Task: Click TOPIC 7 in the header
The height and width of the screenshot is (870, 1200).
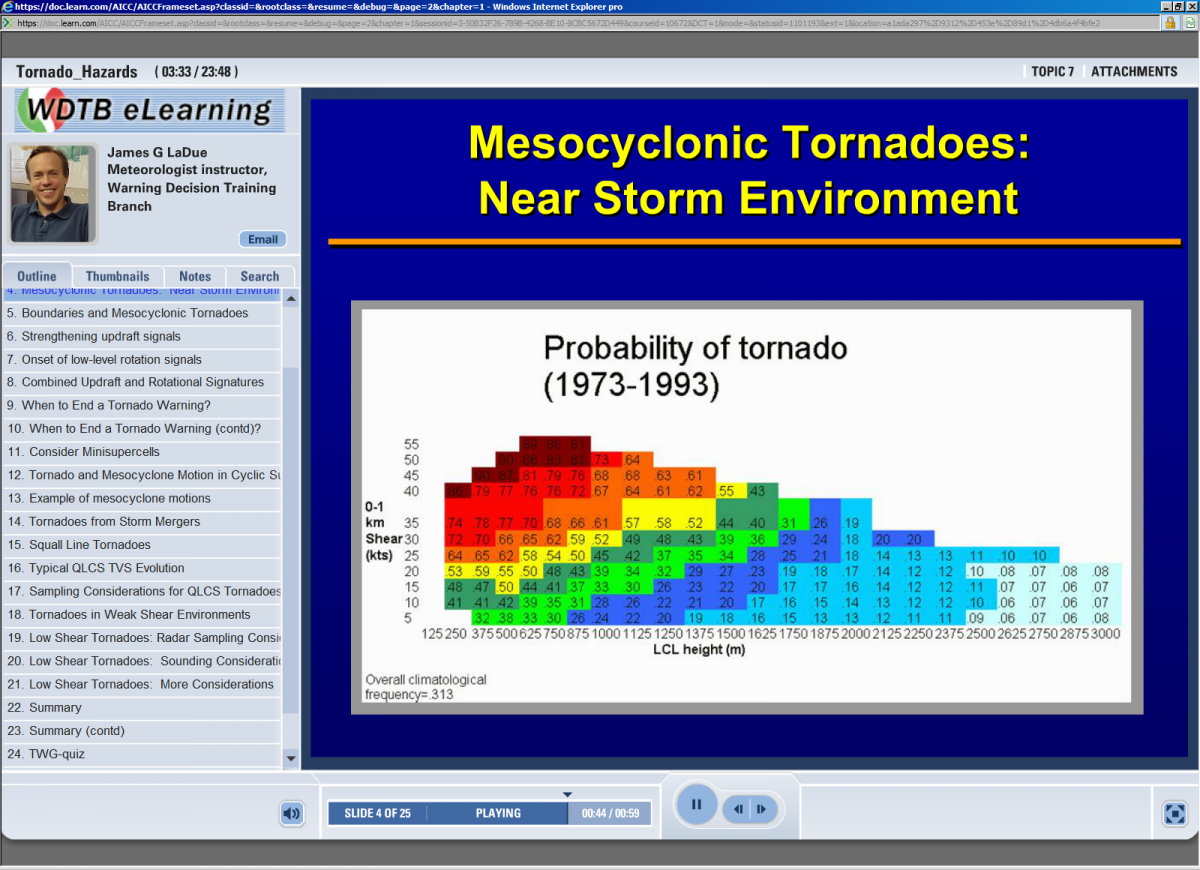Action: (x=1053, y=71)
